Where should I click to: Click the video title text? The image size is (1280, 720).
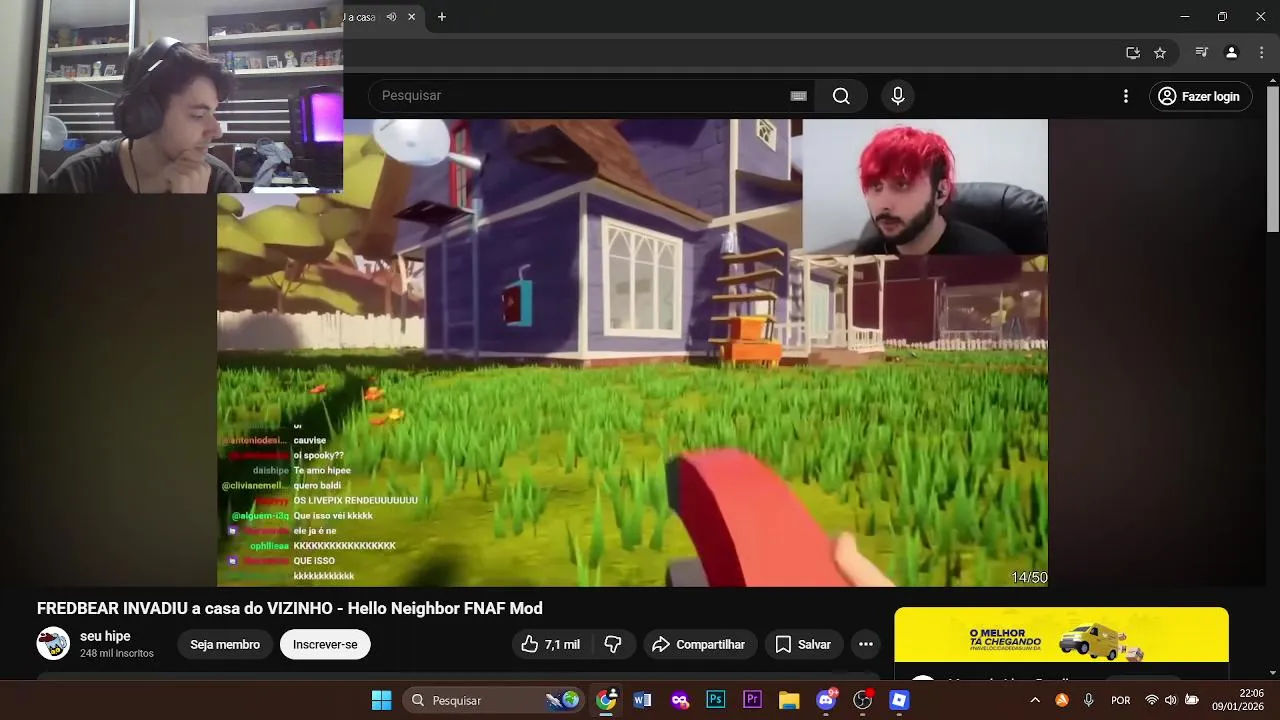(290, 608)
